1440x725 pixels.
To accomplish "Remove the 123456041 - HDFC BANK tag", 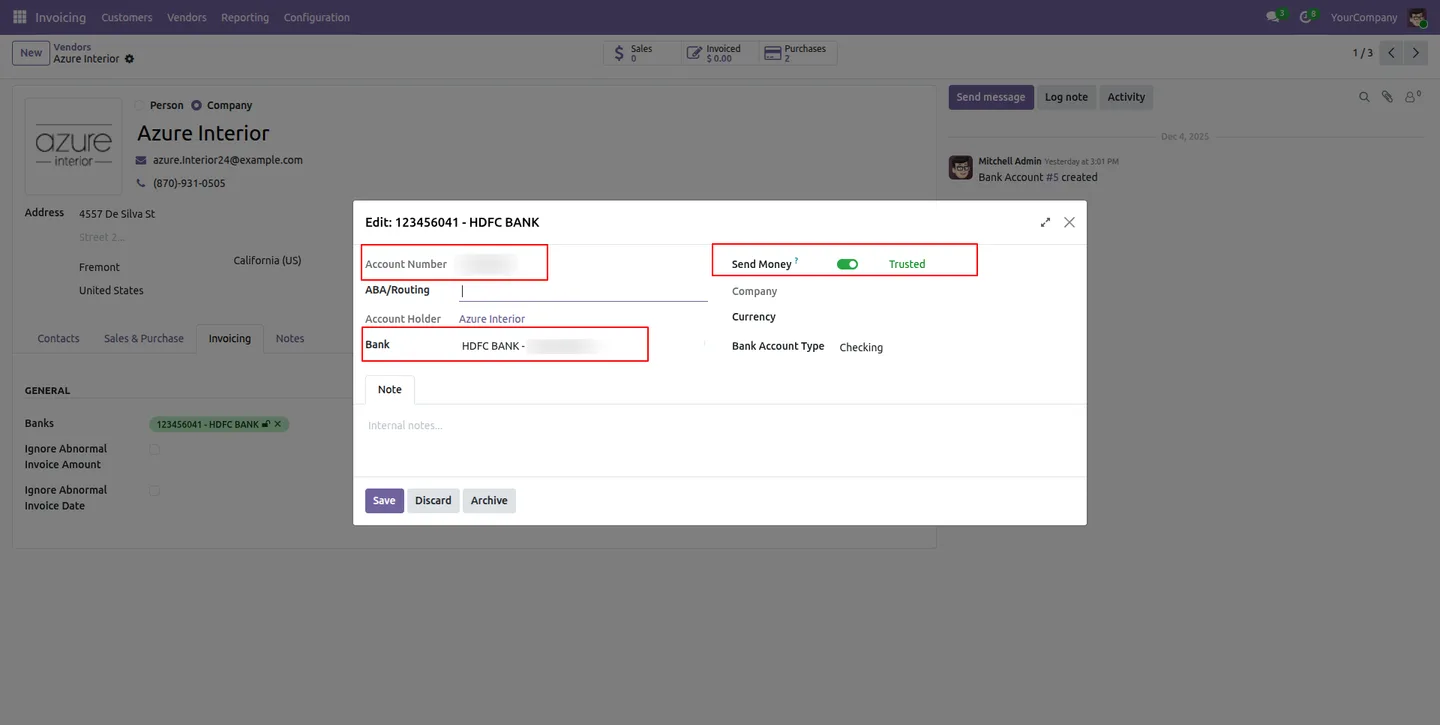I will pos(279,424).
